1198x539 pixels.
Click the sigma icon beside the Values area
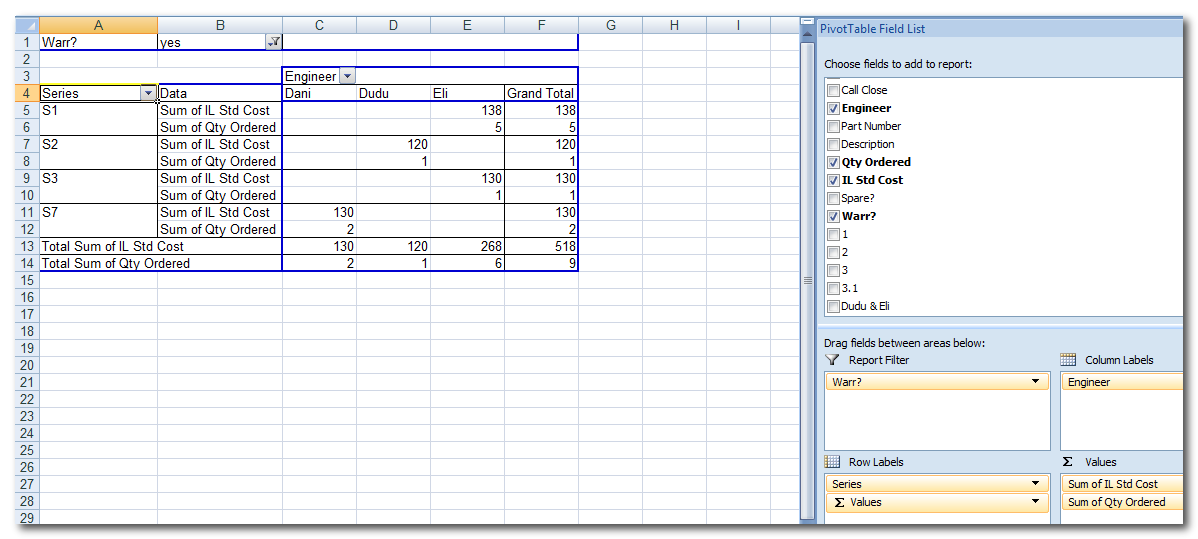[x=1068, y=462]
